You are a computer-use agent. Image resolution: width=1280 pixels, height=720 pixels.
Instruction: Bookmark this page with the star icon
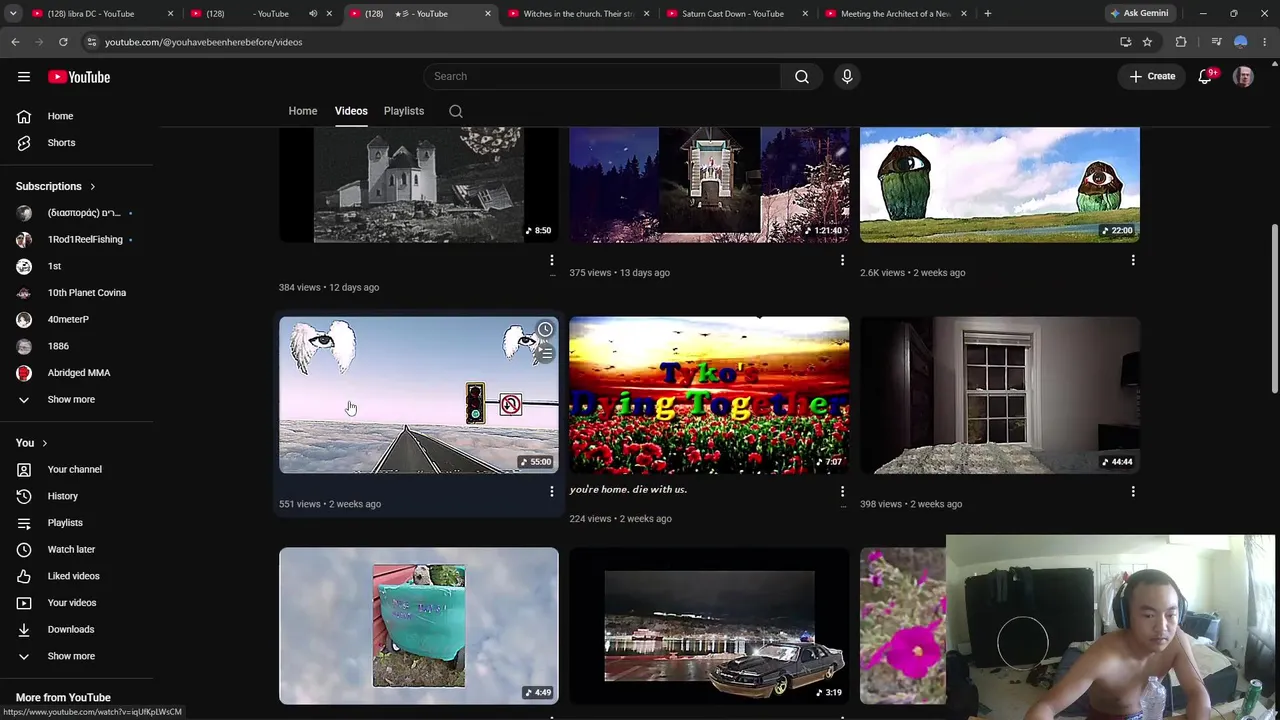coord(1147,42)
